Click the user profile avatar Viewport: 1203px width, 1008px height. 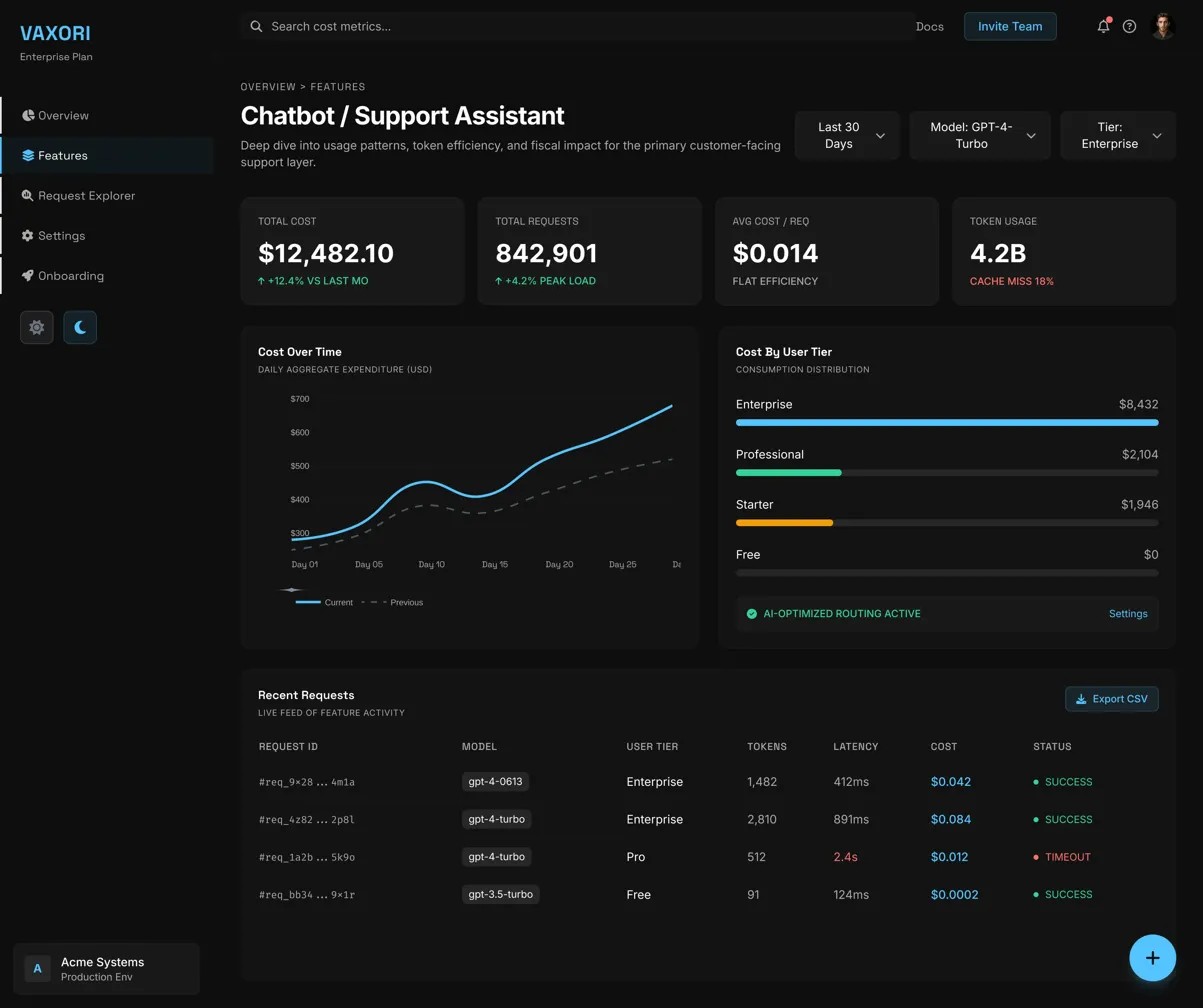1162,27
